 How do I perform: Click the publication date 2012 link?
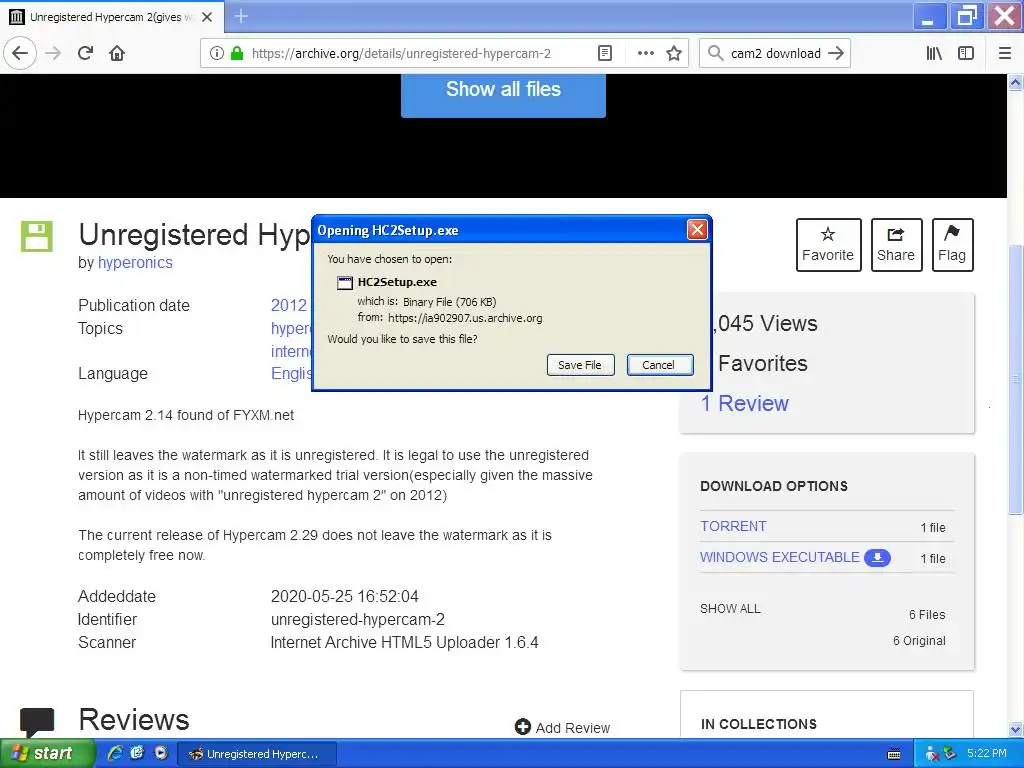[289, 305]
